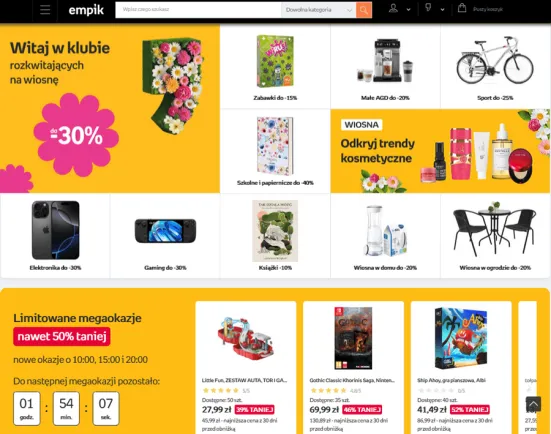Expand the Dowolna kategoria dropdown

click(x=319, y=10)
